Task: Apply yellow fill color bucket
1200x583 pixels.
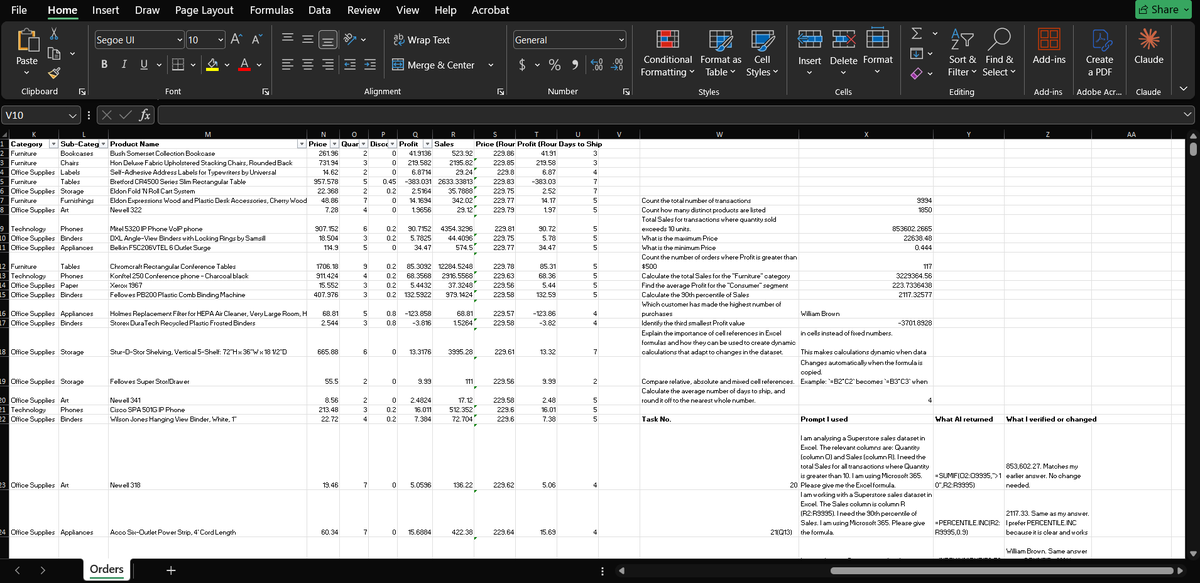Action: 211,65
